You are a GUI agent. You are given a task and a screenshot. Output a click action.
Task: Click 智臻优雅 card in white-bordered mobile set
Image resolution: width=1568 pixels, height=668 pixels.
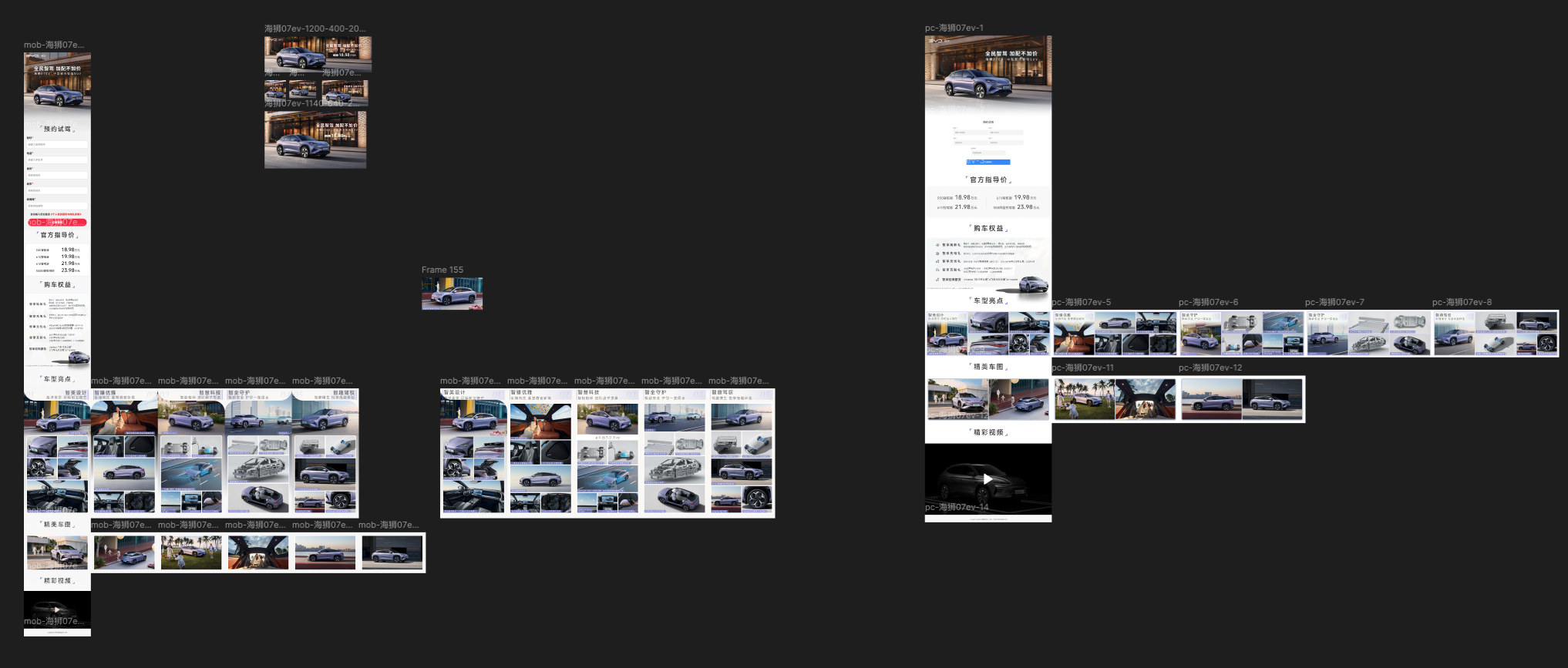(540, 452)
